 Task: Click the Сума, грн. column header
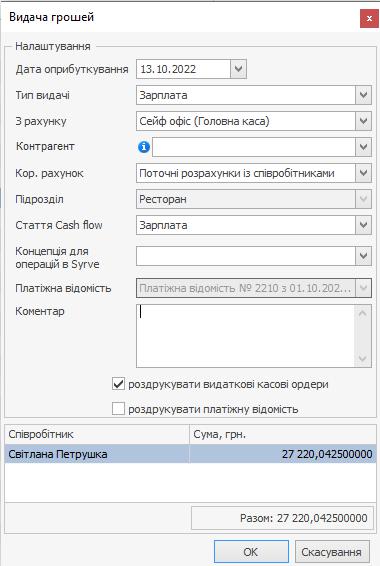[283, 434]
